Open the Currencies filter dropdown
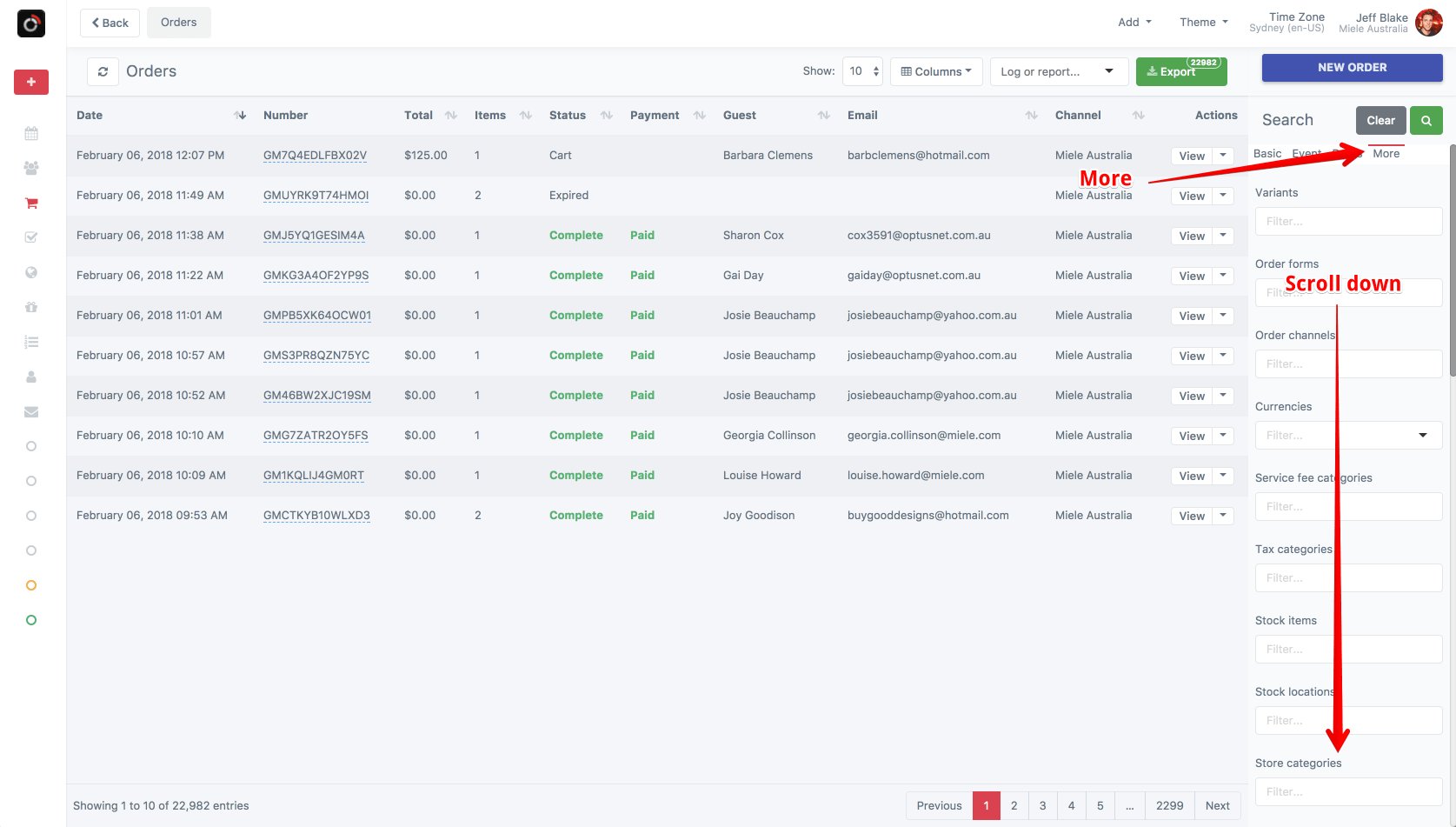Screen dimensions: 1456x827 coord(1349,435)
